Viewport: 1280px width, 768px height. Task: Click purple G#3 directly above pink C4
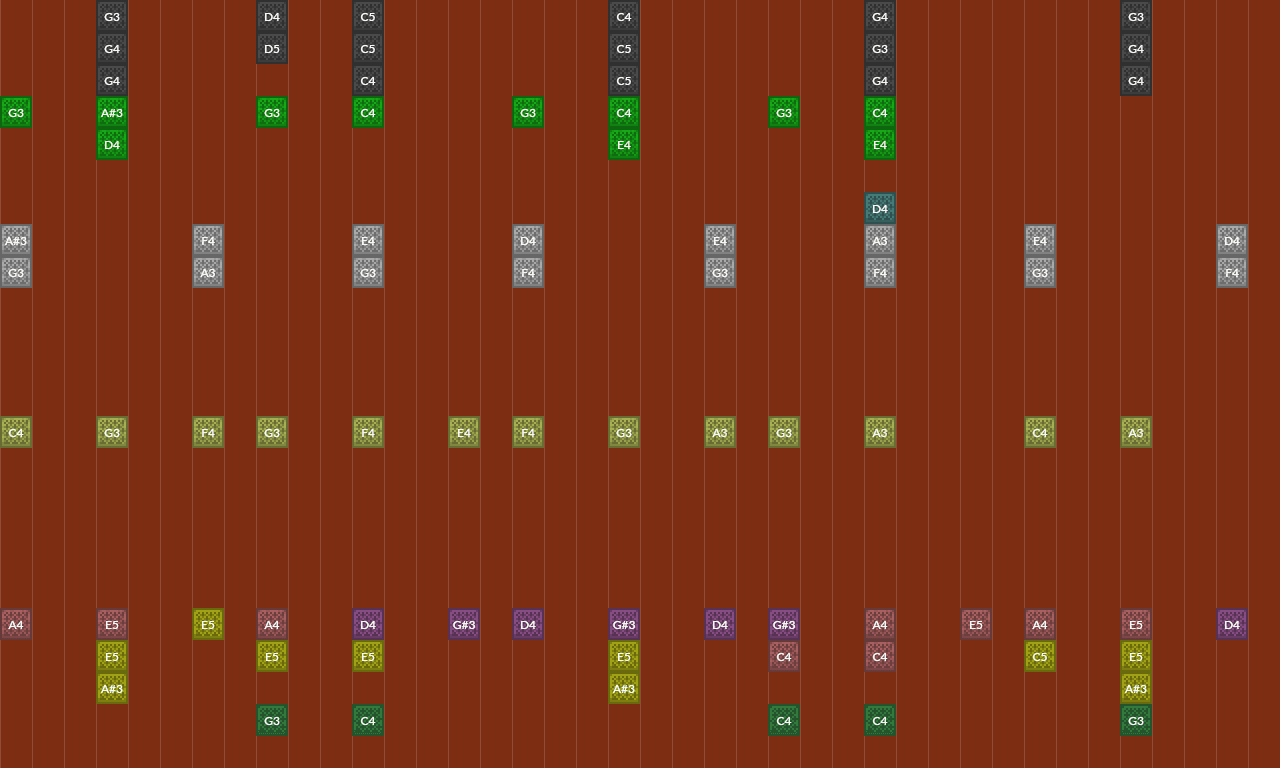784,625
